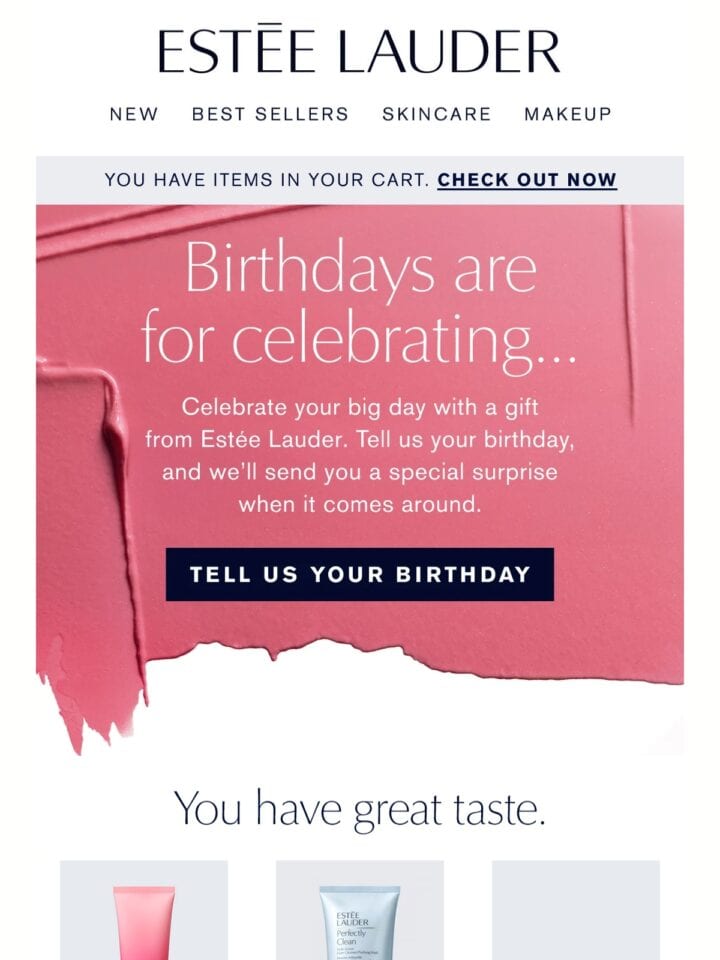Click the 'special surprise' text line

click(359, 472)
